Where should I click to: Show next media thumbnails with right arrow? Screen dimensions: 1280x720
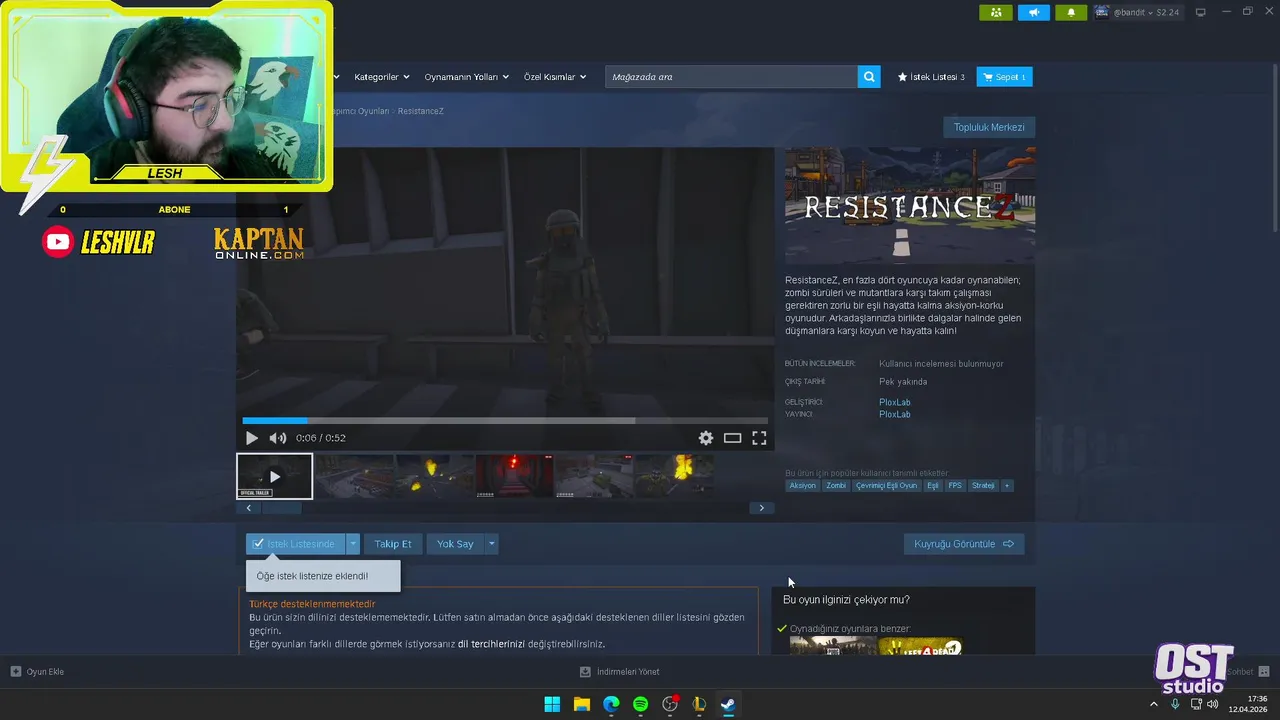[761, 508]
